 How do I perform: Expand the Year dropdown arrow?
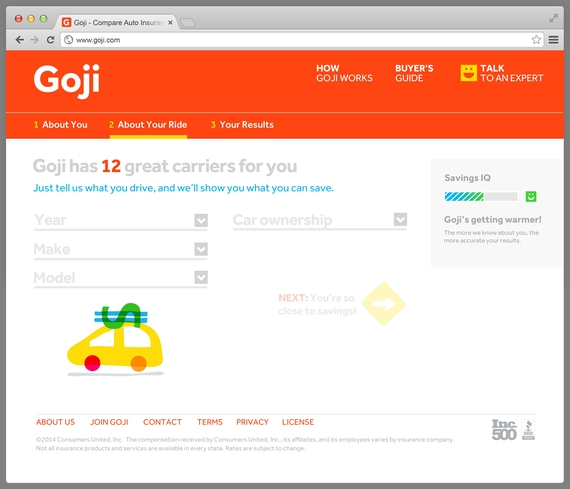[x=201, y=220]
